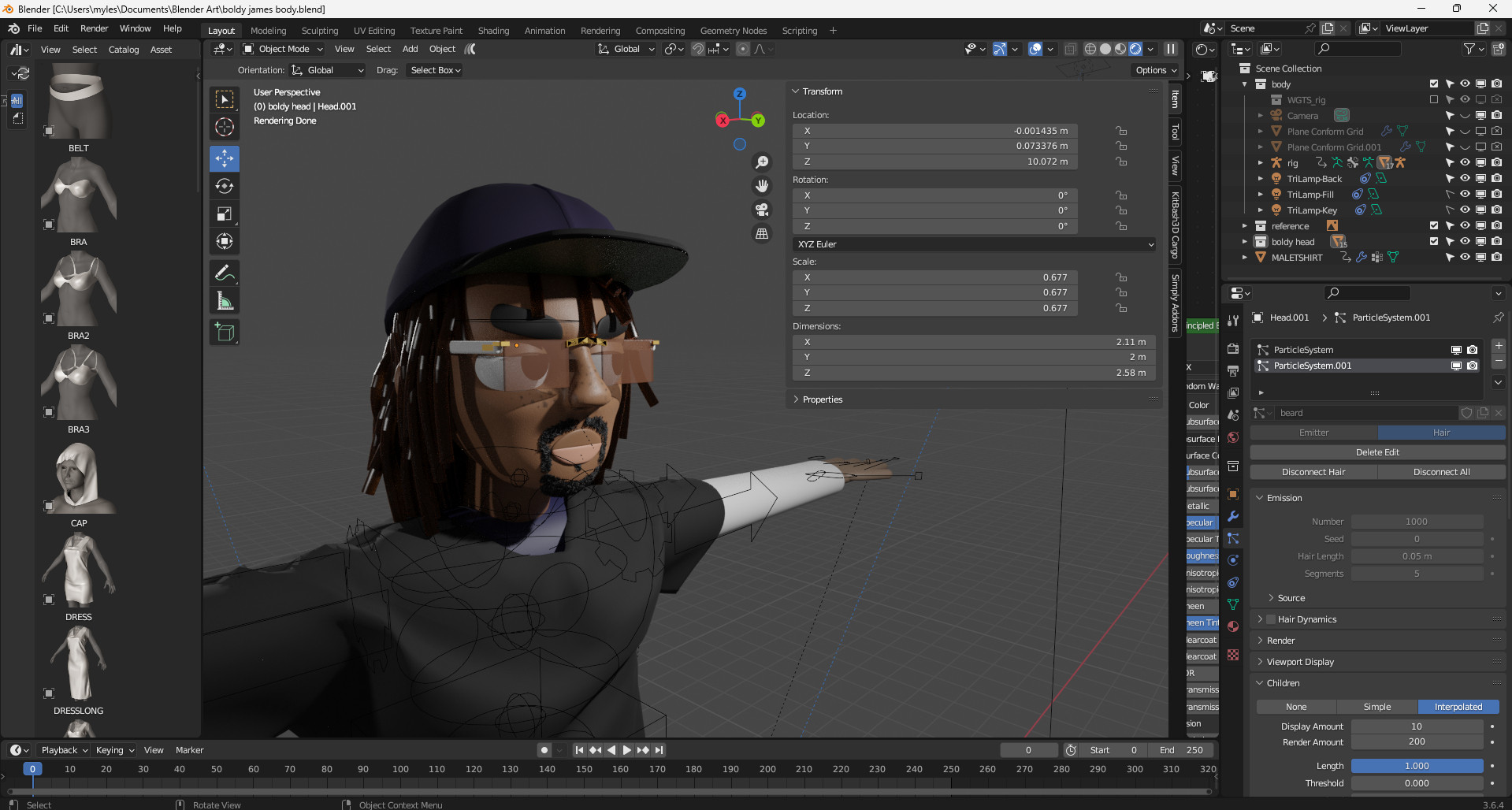
Task: Click the Delete Edit button
Action: [1377, 452]
